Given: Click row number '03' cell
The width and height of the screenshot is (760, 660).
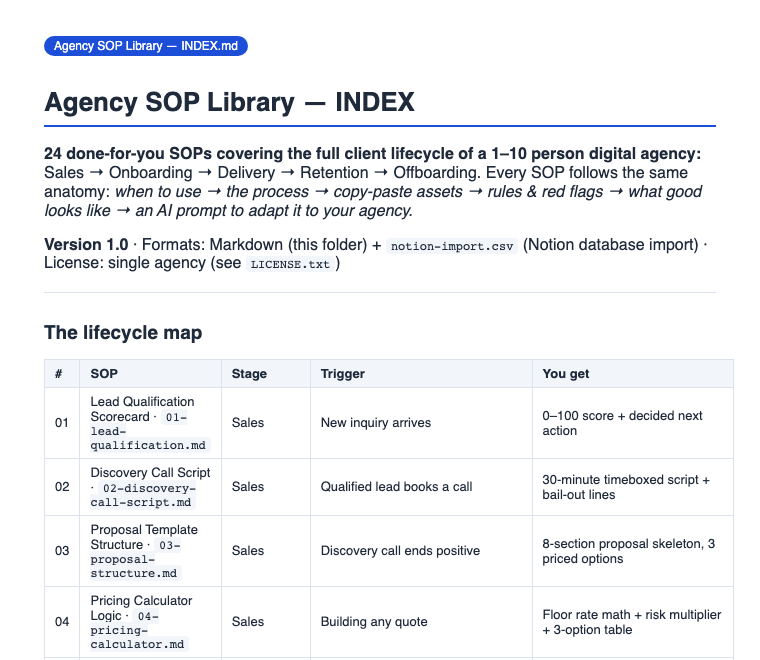Looking at the screenshot, I should 62,551.
